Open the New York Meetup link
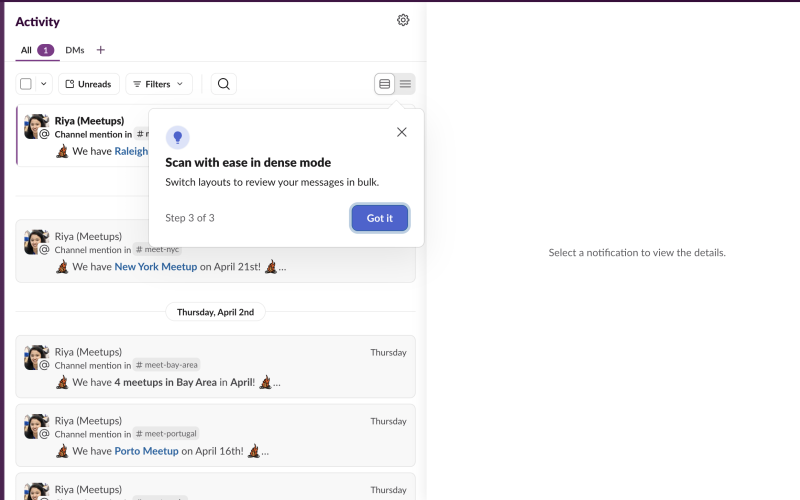 pos(155,267)
